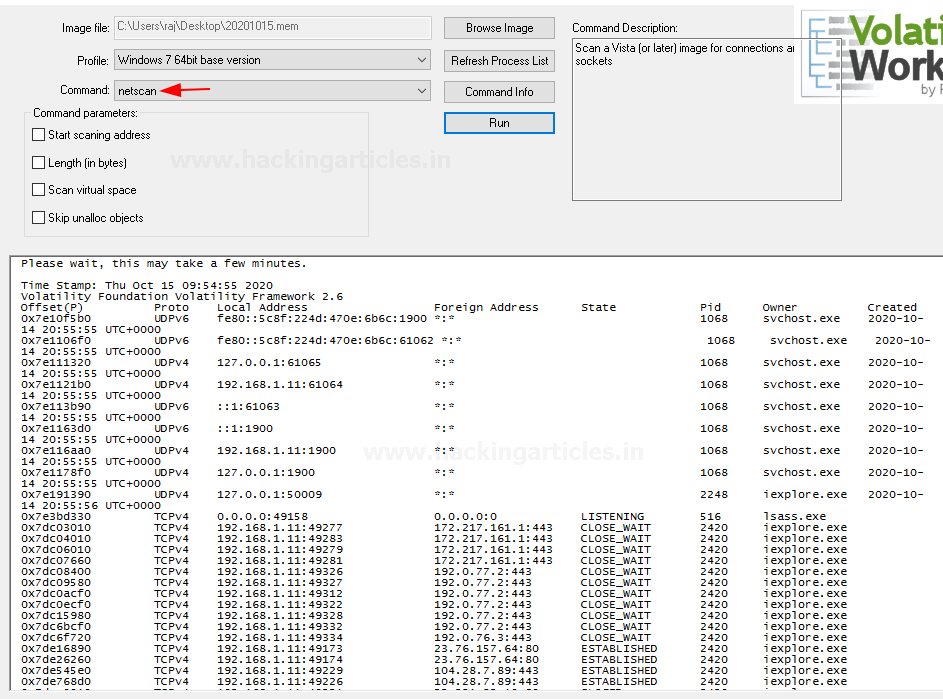Toggle the Length (in bytes) checkbox

[x=39, y=163]
